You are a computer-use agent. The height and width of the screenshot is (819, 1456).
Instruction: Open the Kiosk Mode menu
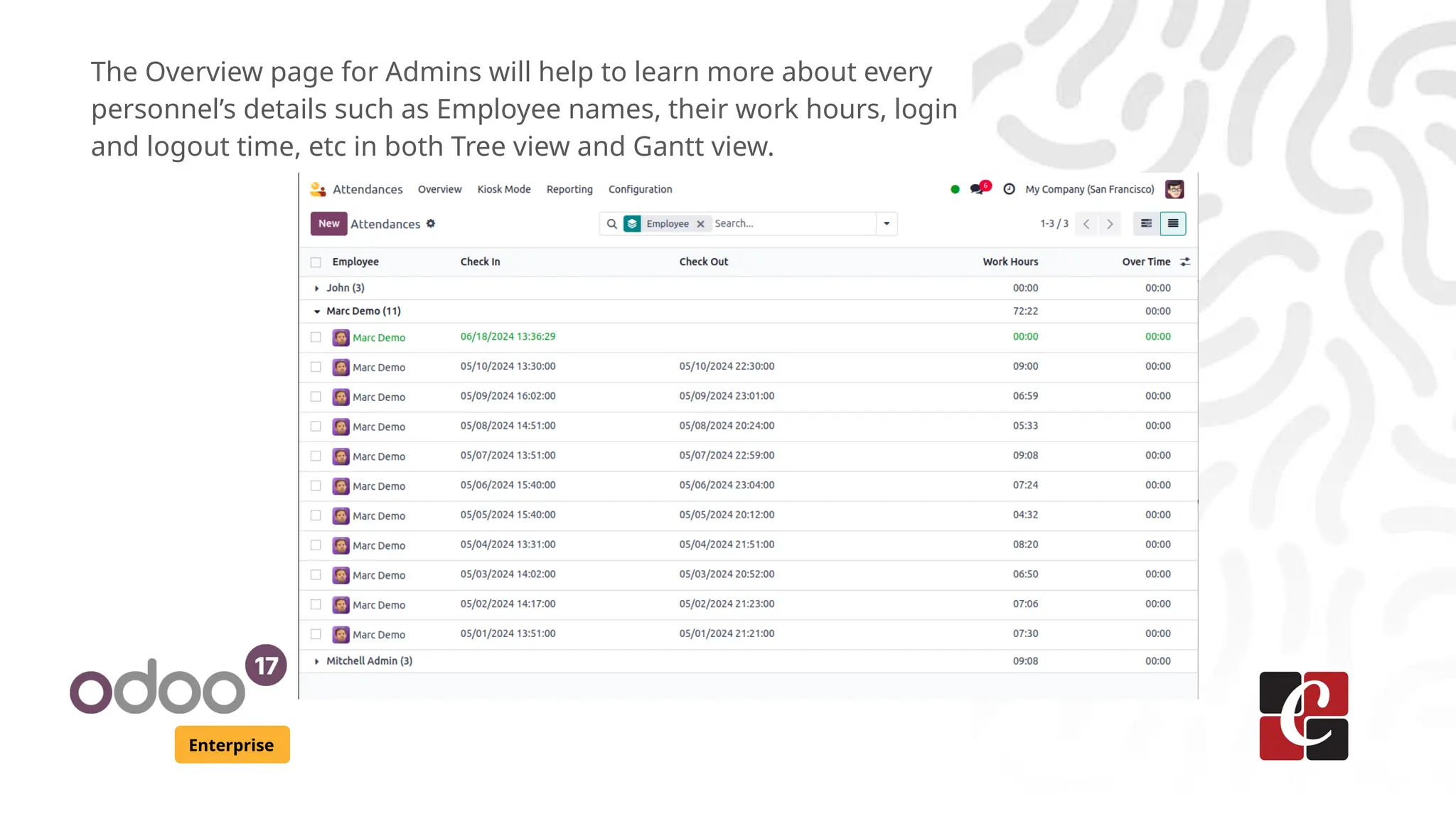pos(504,189)
